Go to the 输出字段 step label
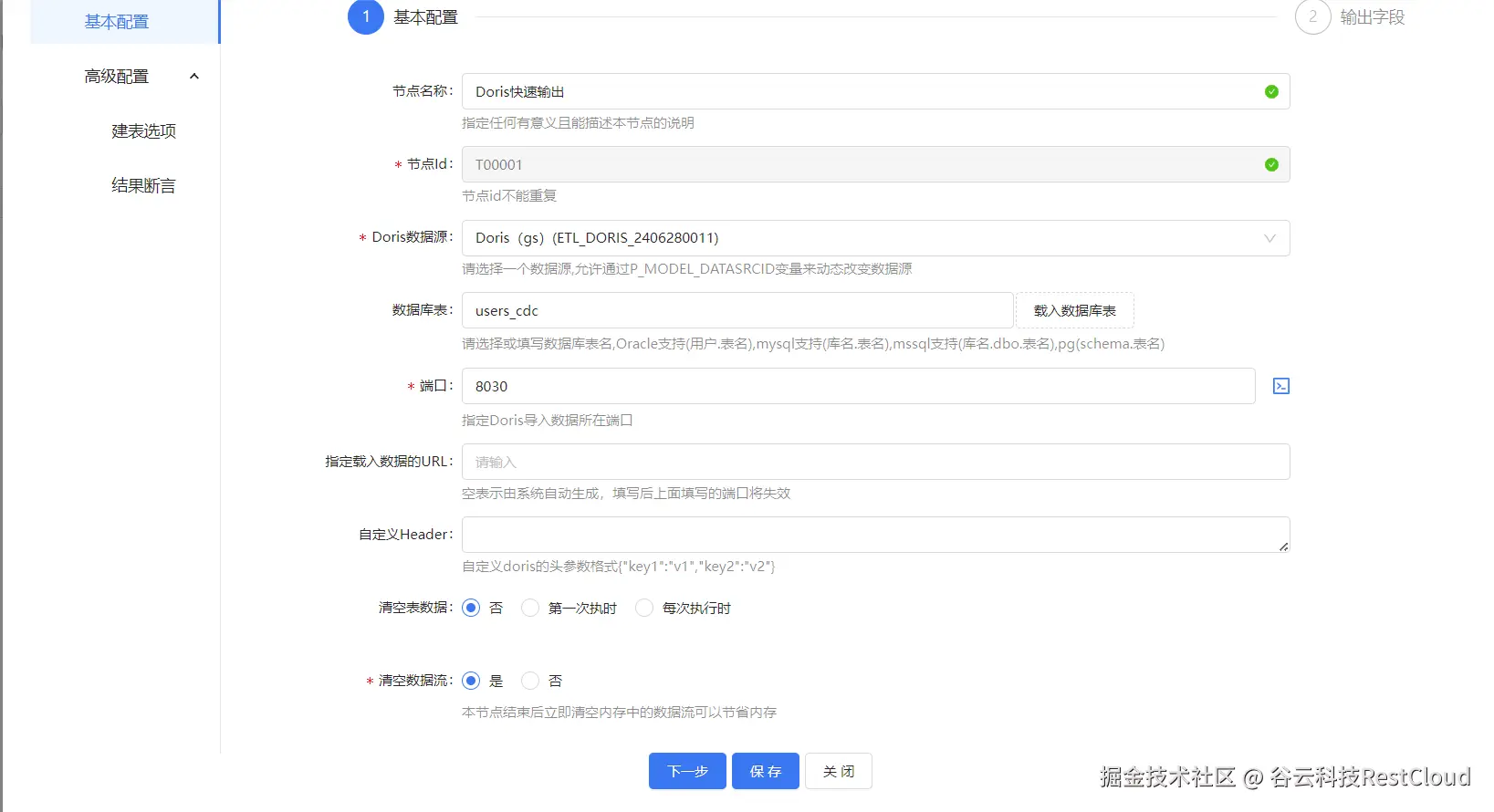1494x812 pixels. [1373, 16]
